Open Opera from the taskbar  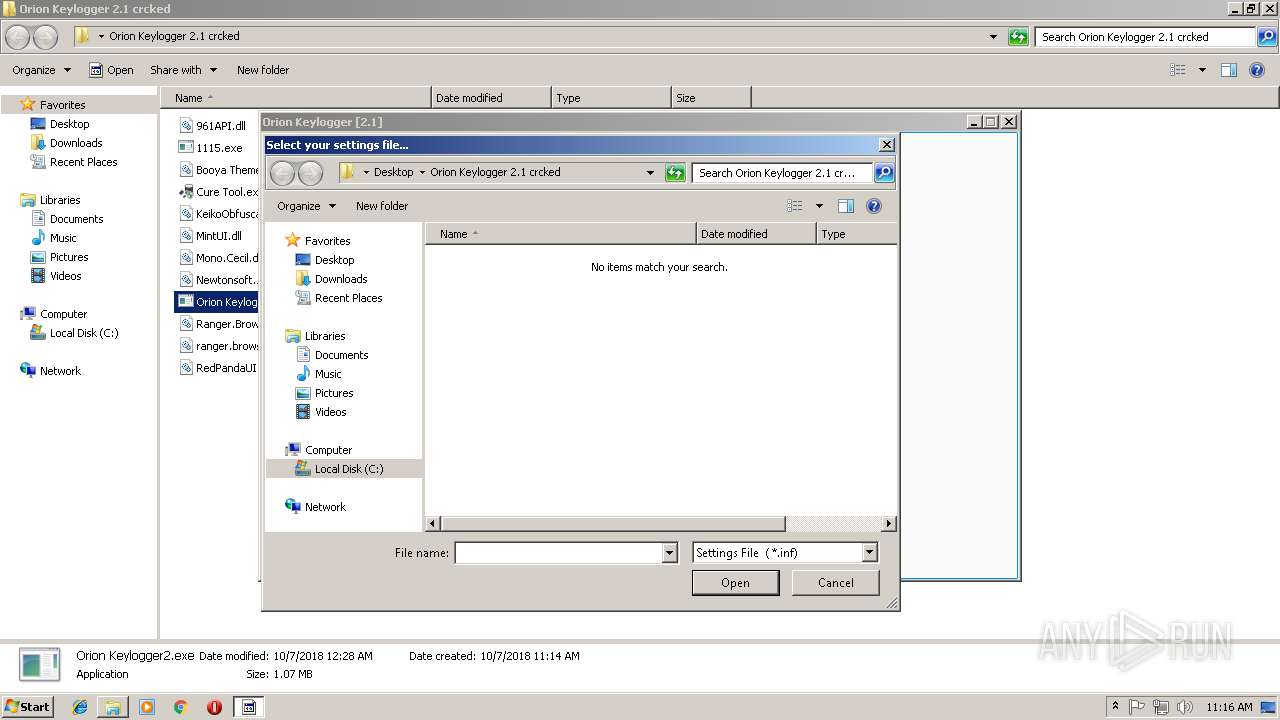click(214, 707)
